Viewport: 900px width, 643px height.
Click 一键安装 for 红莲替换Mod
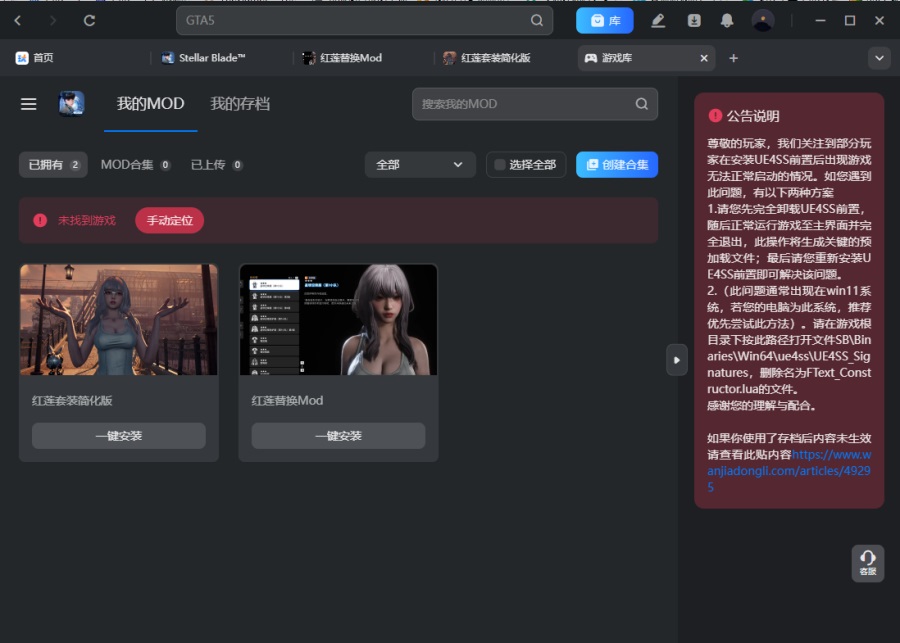339,436
